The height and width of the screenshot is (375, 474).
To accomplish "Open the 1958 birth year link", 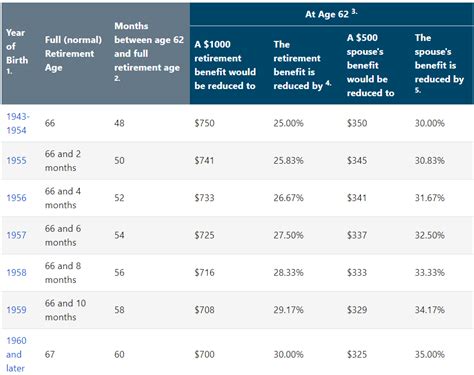I will tap(16, 273).
